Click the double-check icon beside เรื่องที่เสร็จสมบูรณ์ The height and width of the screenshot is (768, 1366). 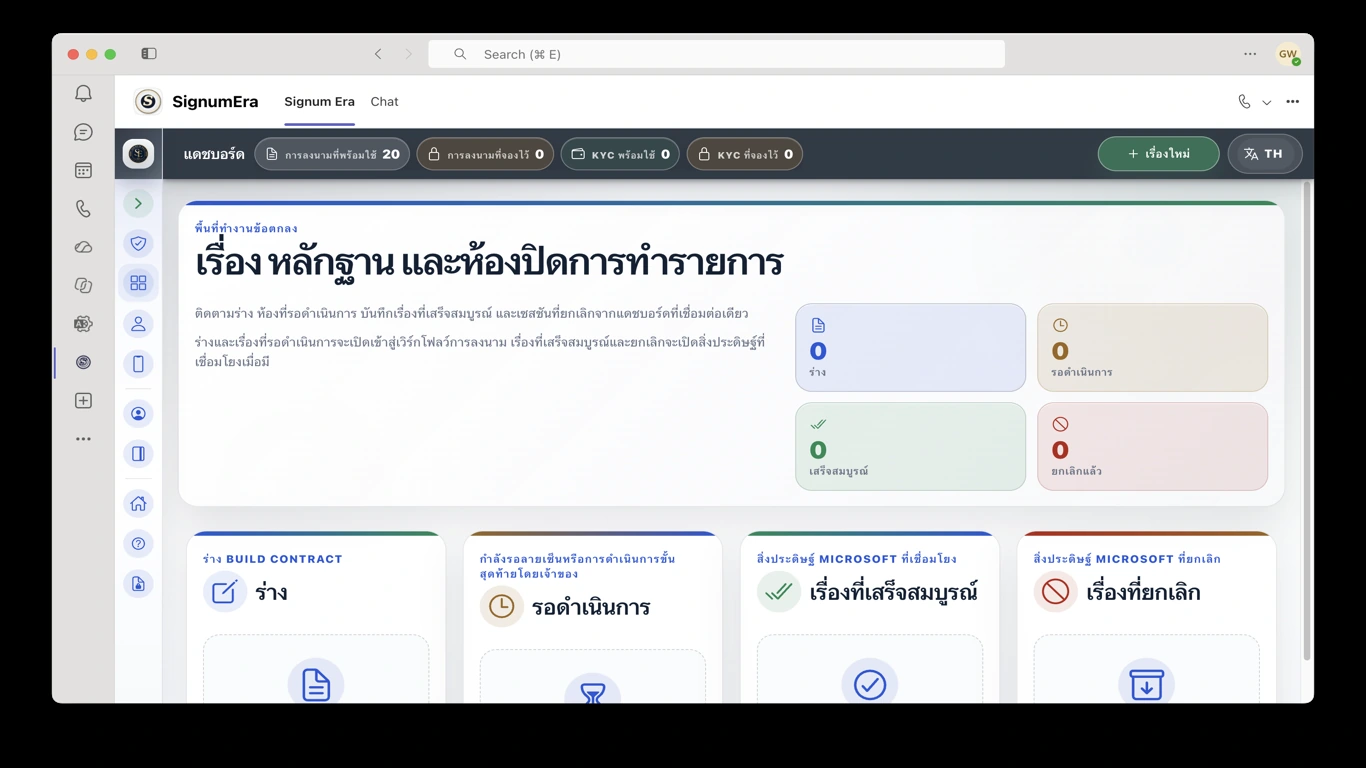pyautogui.click(x=778, y=592)
